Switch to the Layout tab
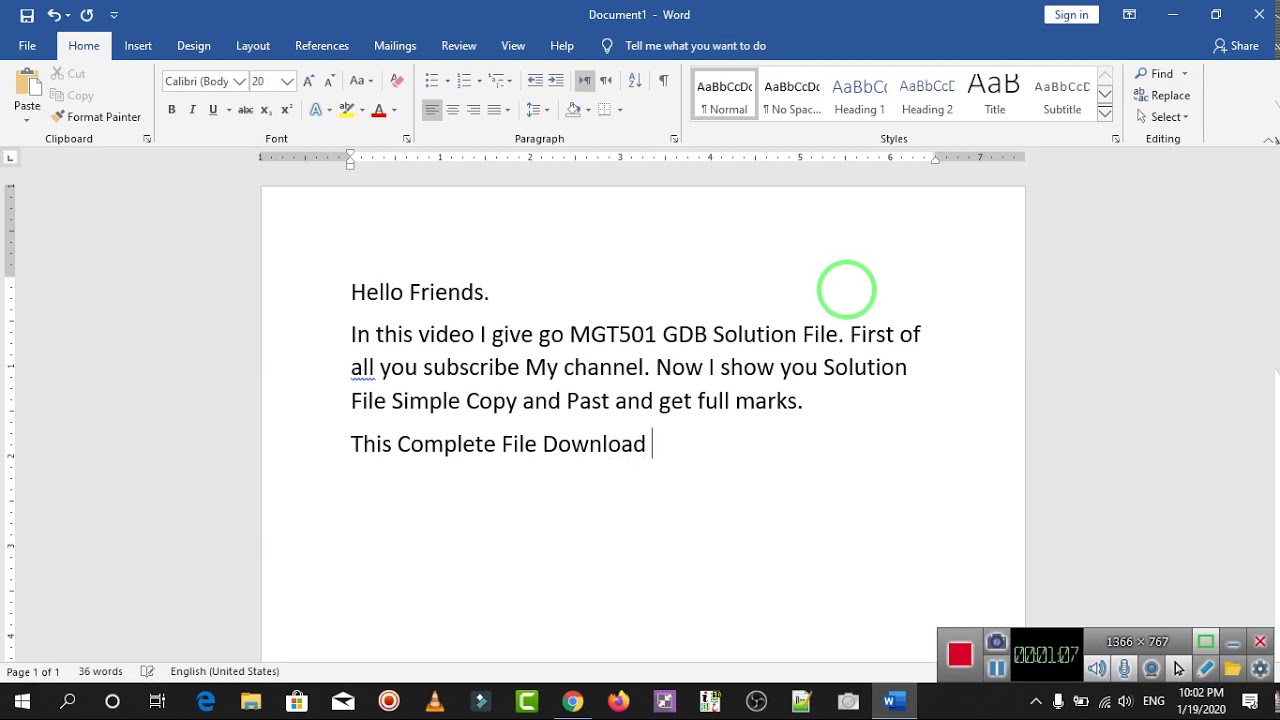Screen dimensions: 1280x720 (x=253, y=46)
